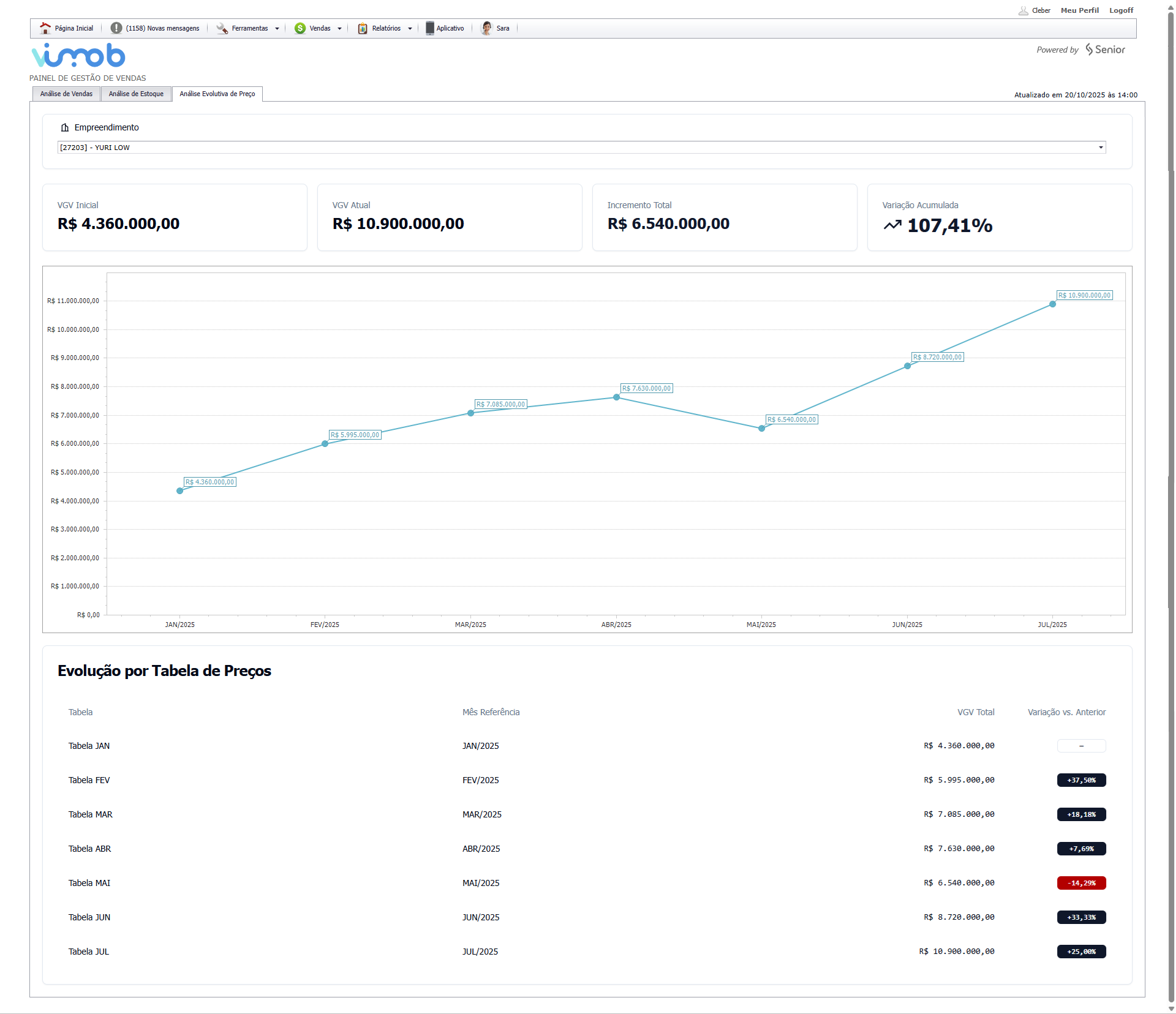This screenshot has width=1176, height=1014.
Task: Click the -14,29% red variation badge
Action: click(x=1081, y=883)
